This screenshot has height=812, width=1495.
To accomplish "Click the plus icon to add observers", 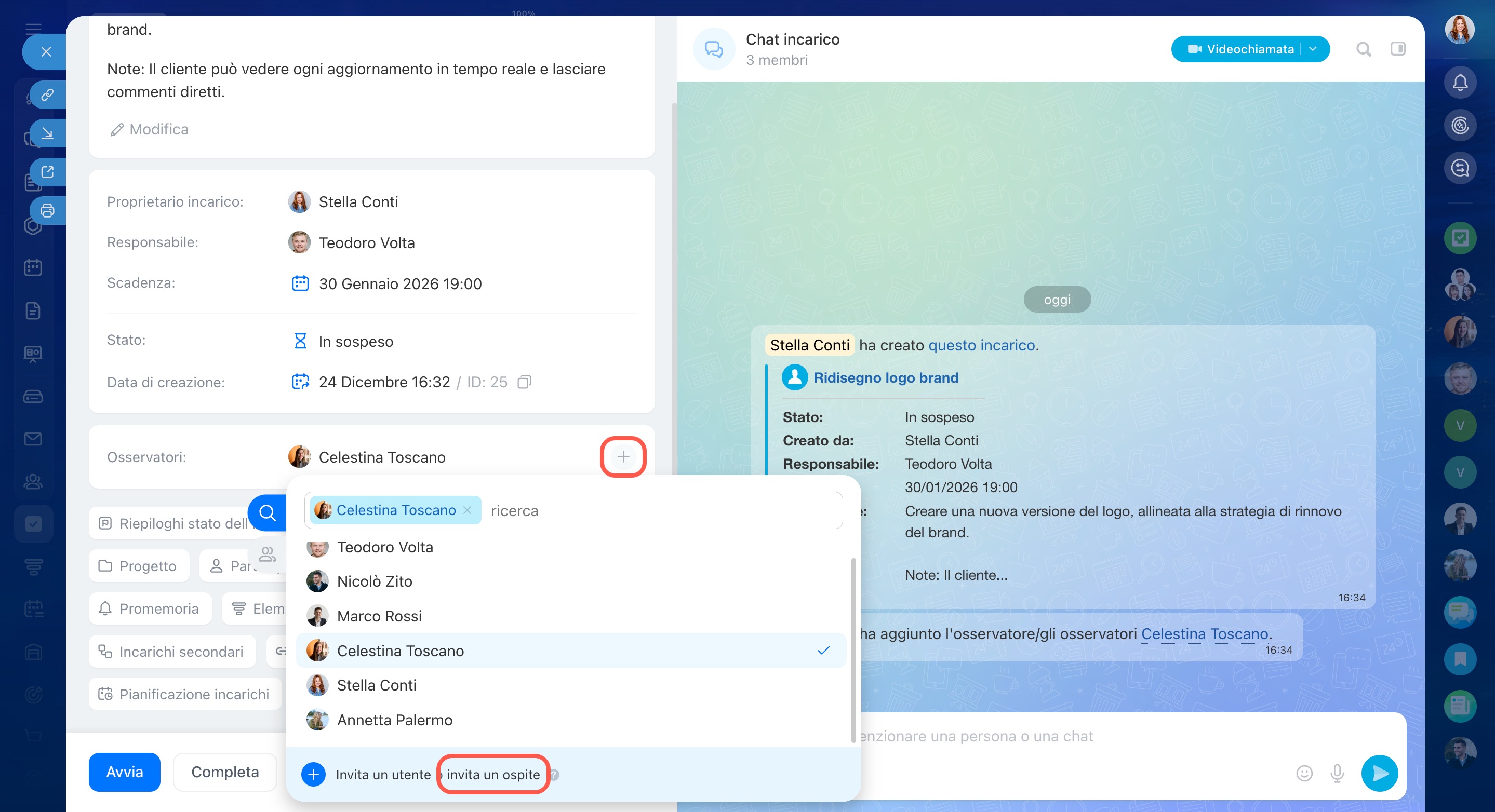I will pos(623,457).
